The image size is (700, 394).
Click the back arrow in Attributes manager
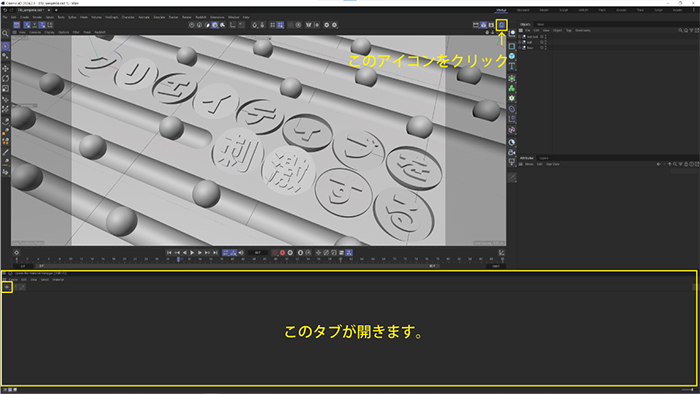point(658,164)
